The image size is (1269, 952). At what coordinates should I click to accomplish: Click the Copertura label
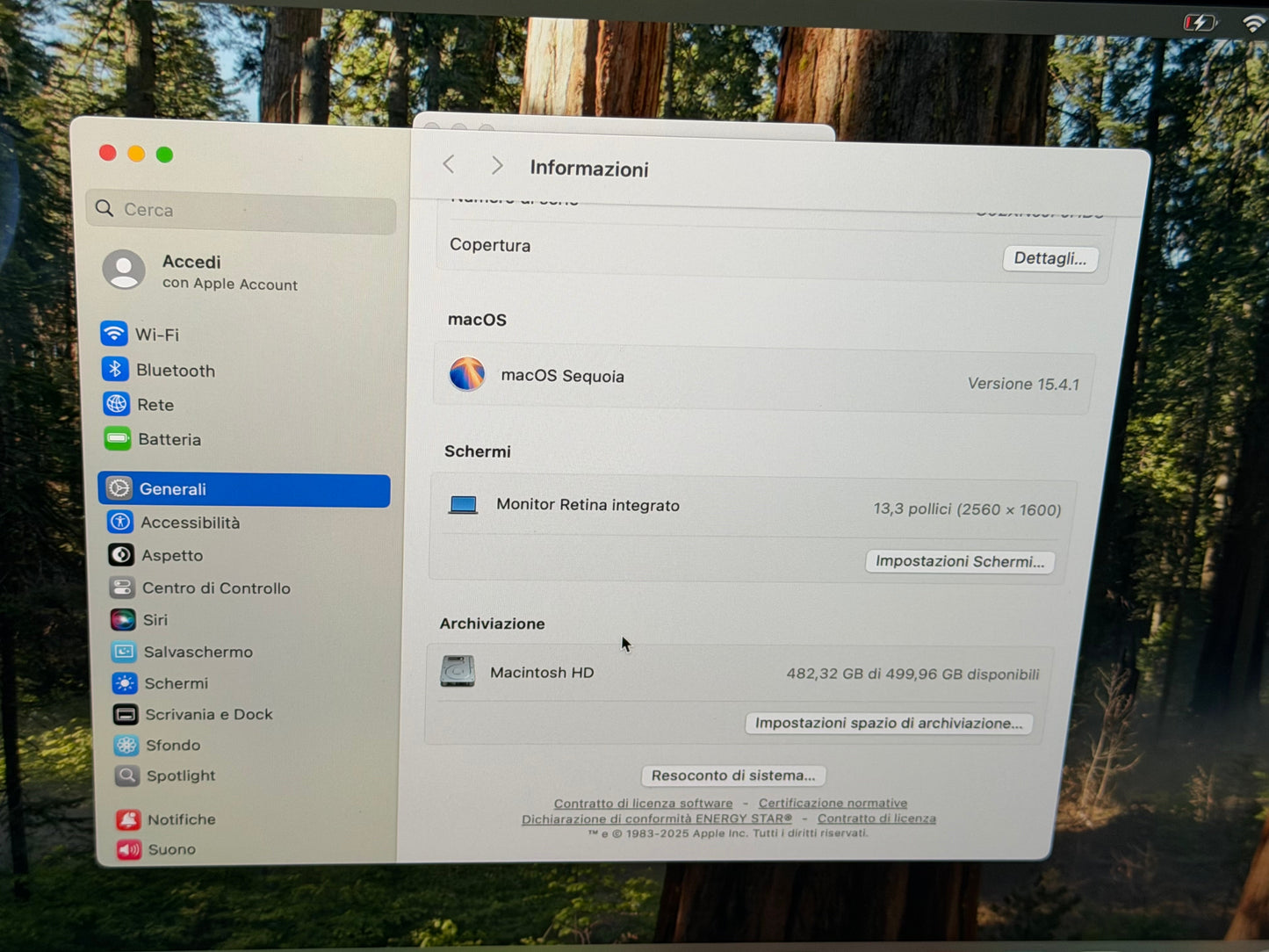pos(490,245)
